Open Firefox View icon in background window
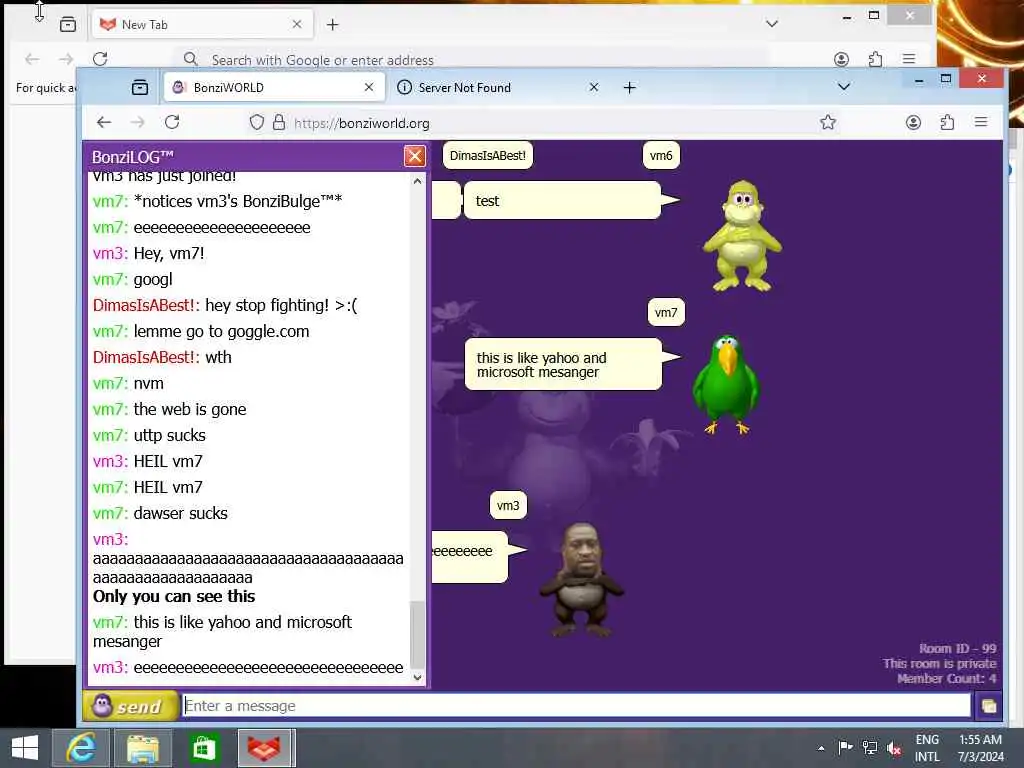 [x=68, y=25]
